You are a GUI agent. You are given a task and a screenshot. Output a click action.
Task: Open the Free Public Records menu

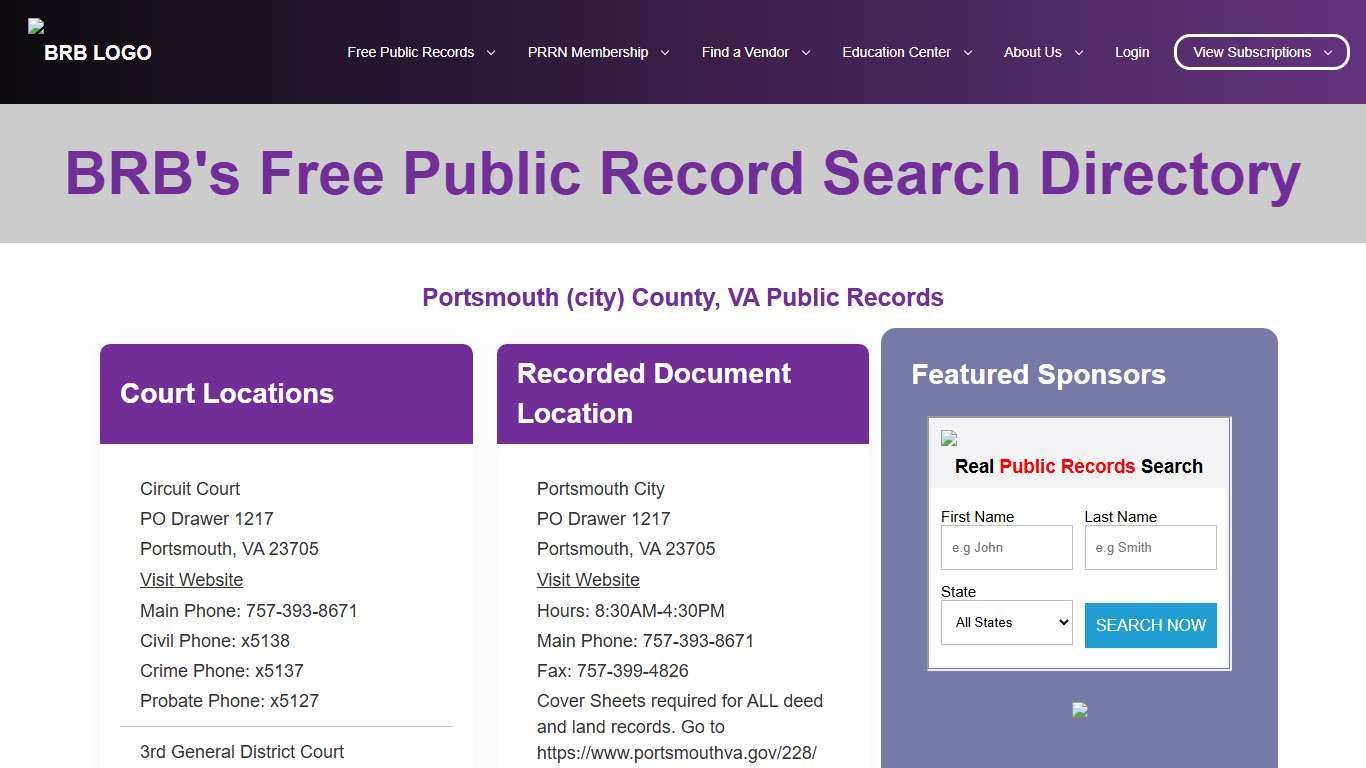(411, 52)
